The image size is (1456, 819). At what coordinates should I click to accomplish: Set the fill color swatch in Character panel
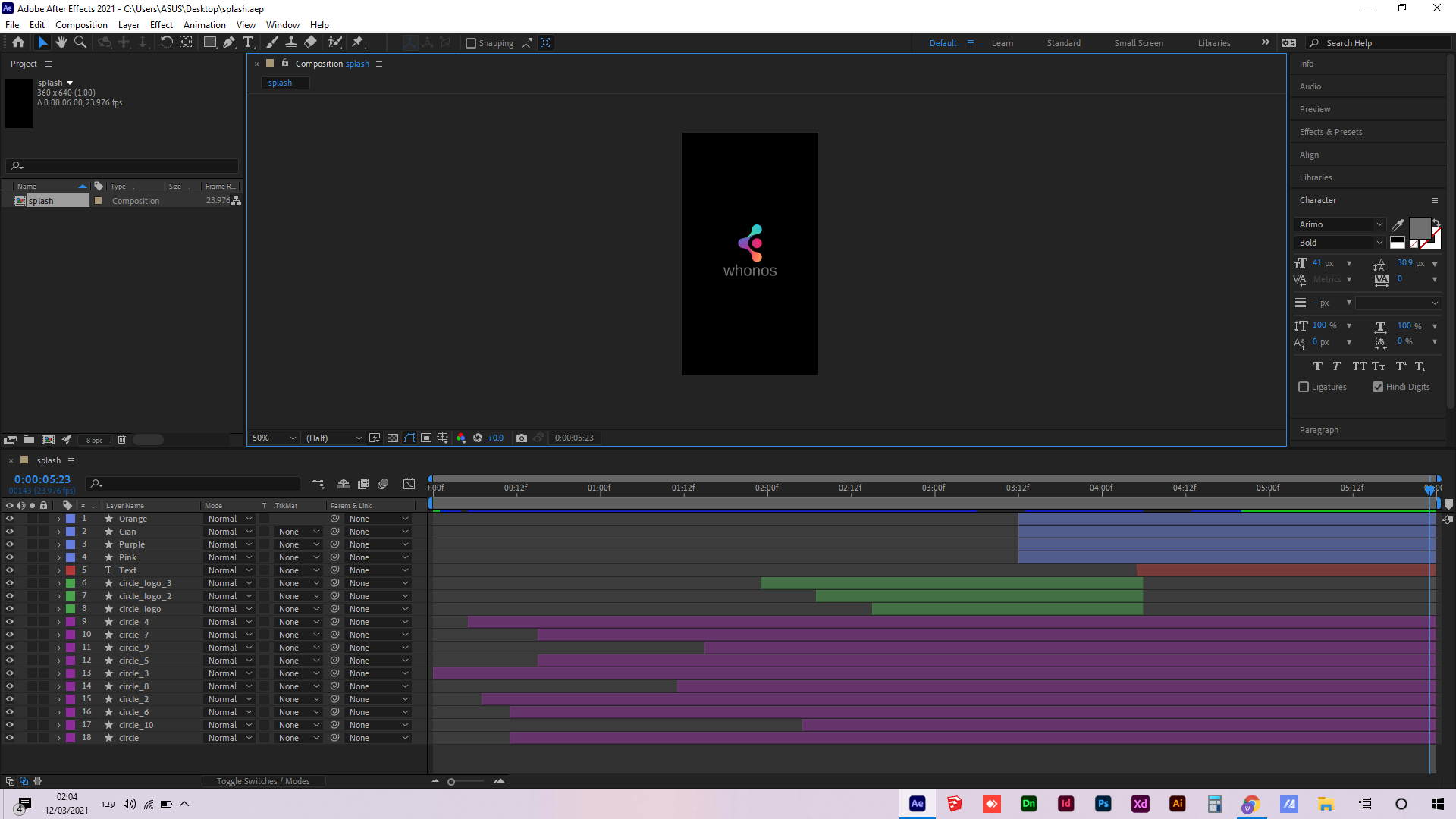pyautogui.click(x=1419, y=227)
